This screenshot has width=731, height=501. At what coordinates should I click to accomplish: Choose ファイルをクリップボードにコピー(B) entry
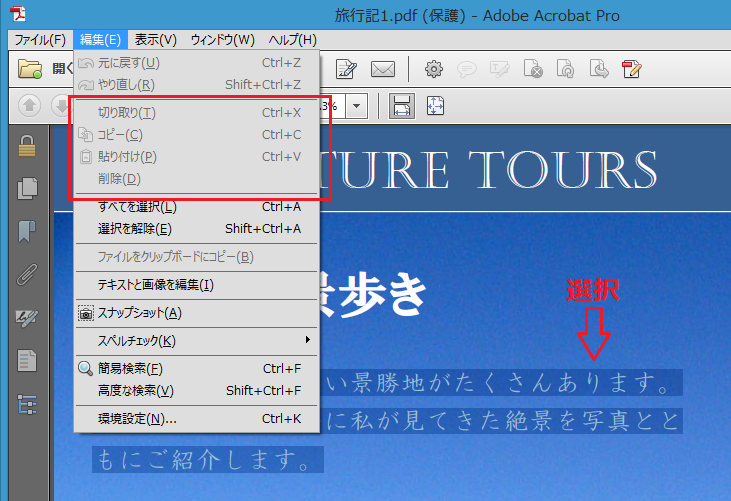point(197,257)
